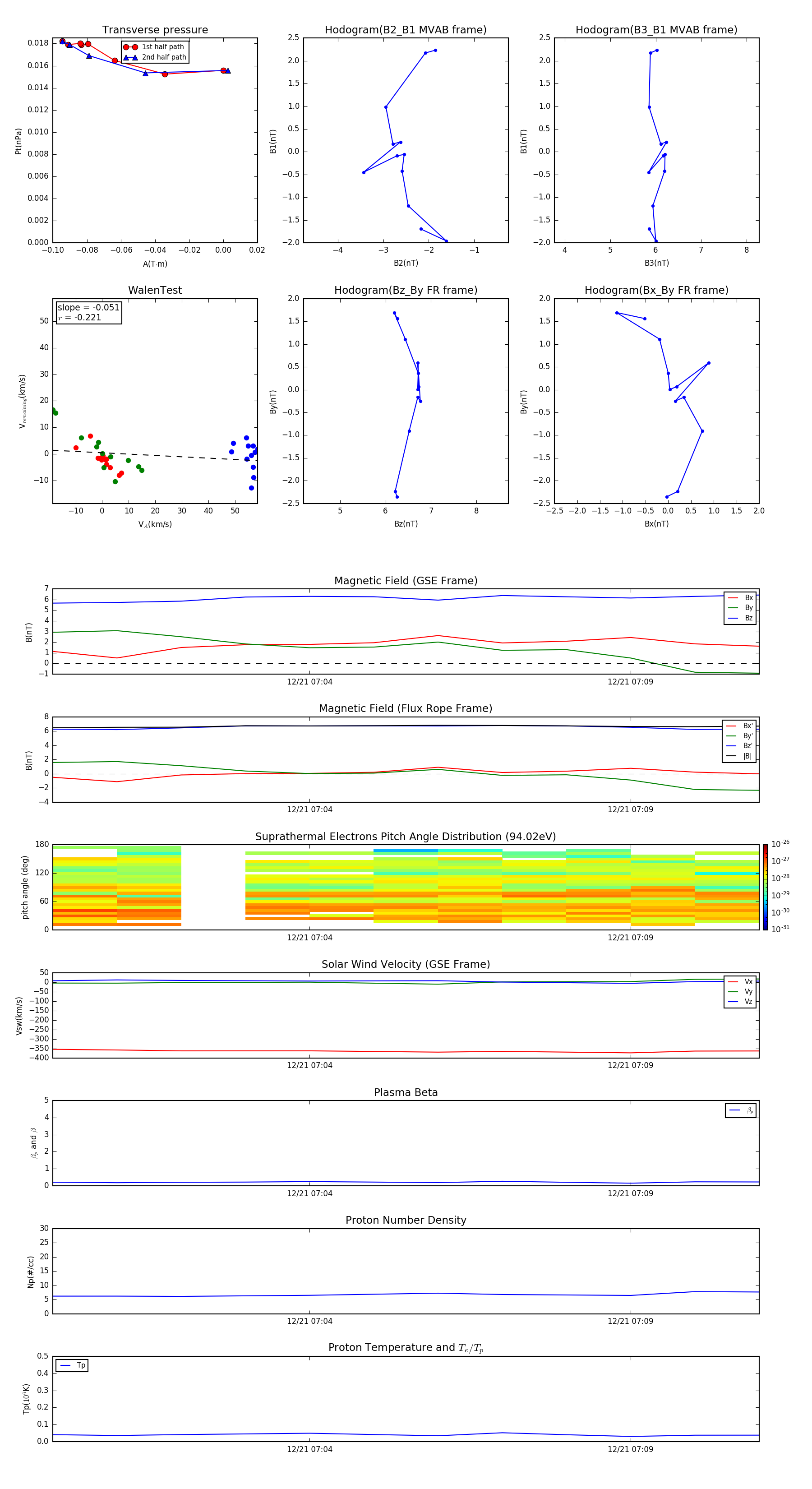Select the 'Vz' legend entry
Screen dimensions: 812x1489
point(740,1002)
